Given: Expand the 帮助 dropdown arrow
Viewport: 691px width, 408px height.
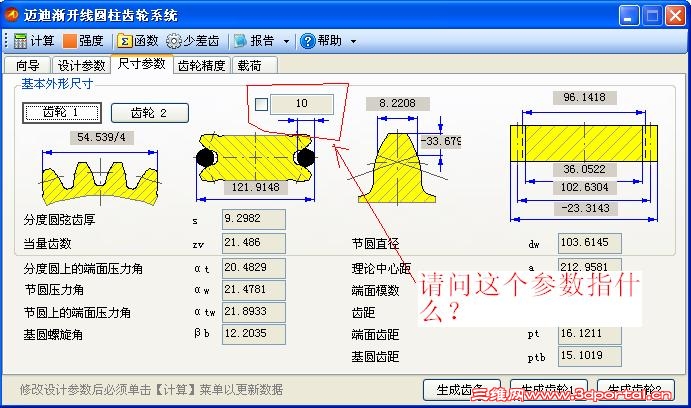Looking at the screenshot, I should point(353,41).
